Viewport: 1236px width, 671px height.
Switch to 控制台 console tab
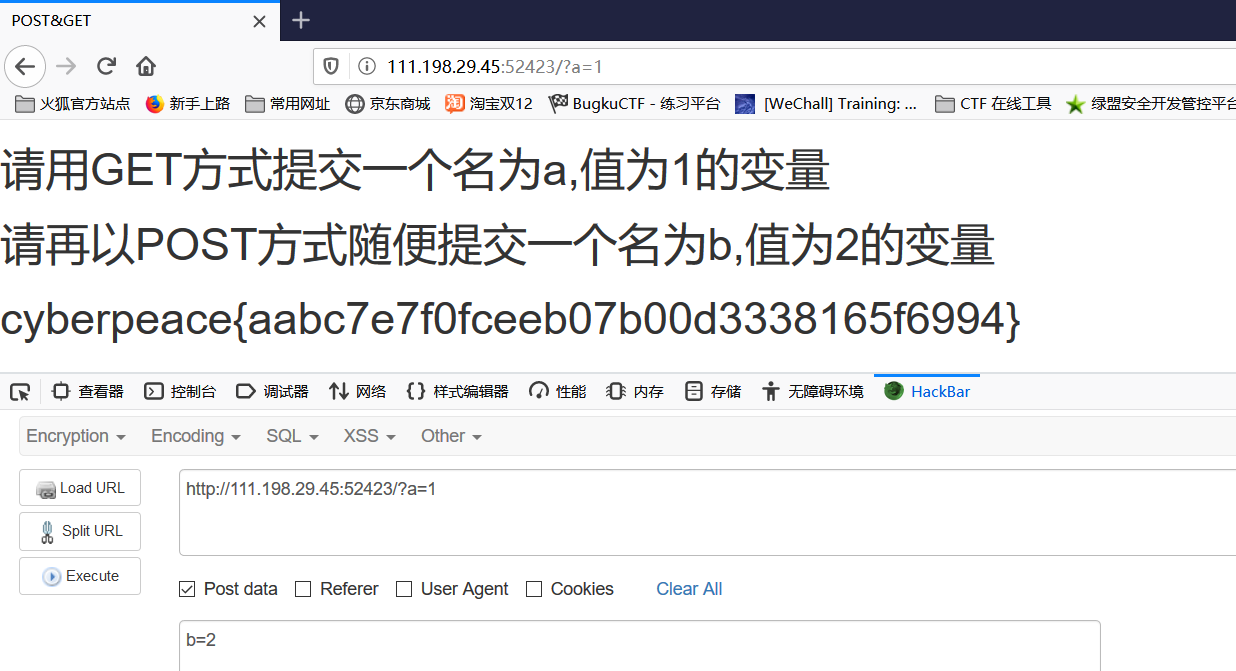click(180, 391)
